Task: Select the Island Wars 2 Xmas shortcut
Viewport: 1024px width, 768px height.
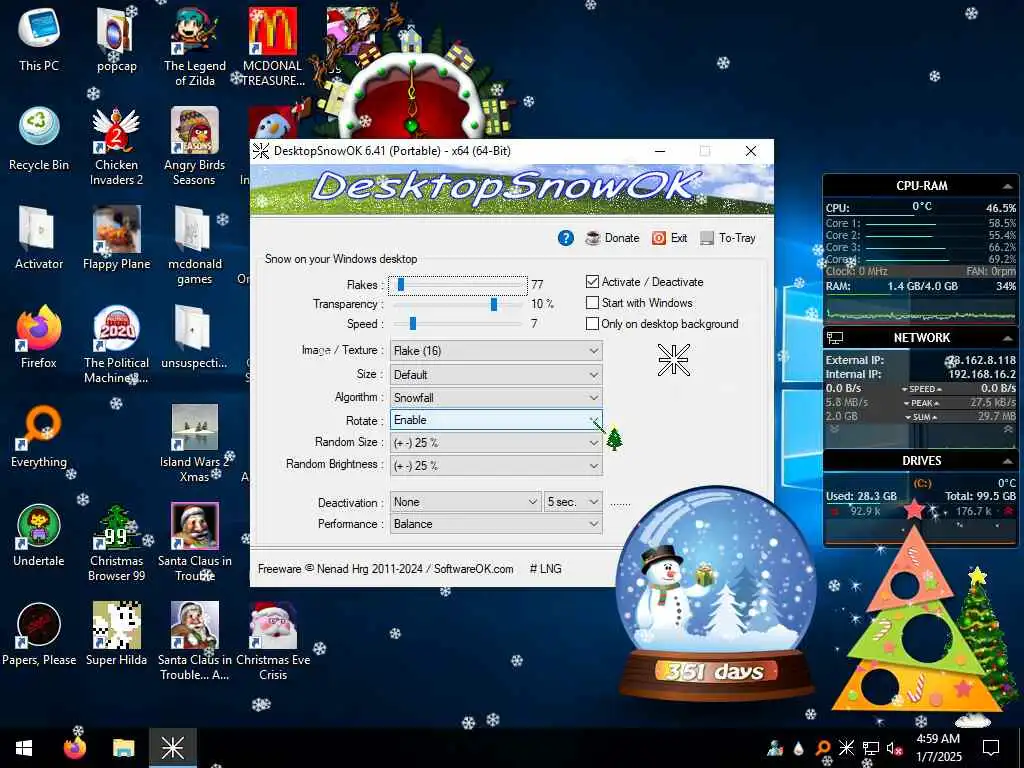Action: coord(195,443)
